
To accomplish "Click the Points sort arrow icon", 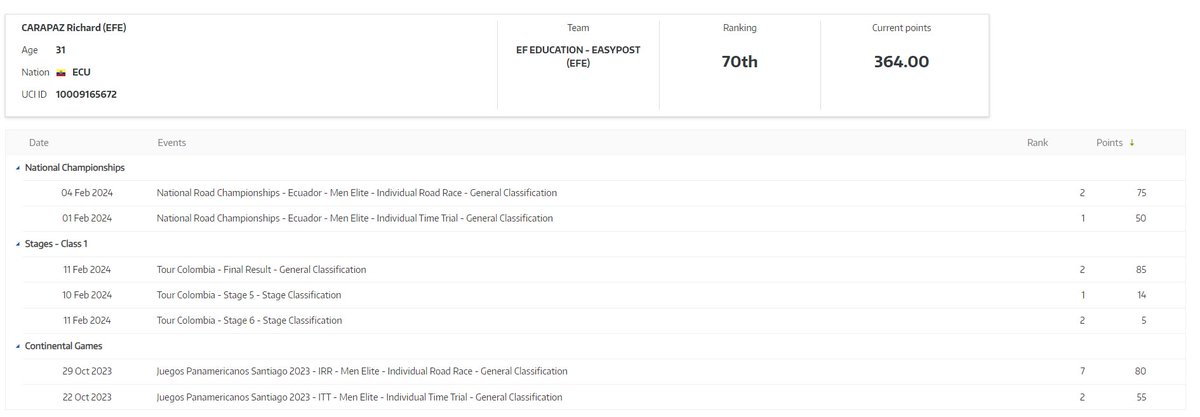I will [1132, 143].
